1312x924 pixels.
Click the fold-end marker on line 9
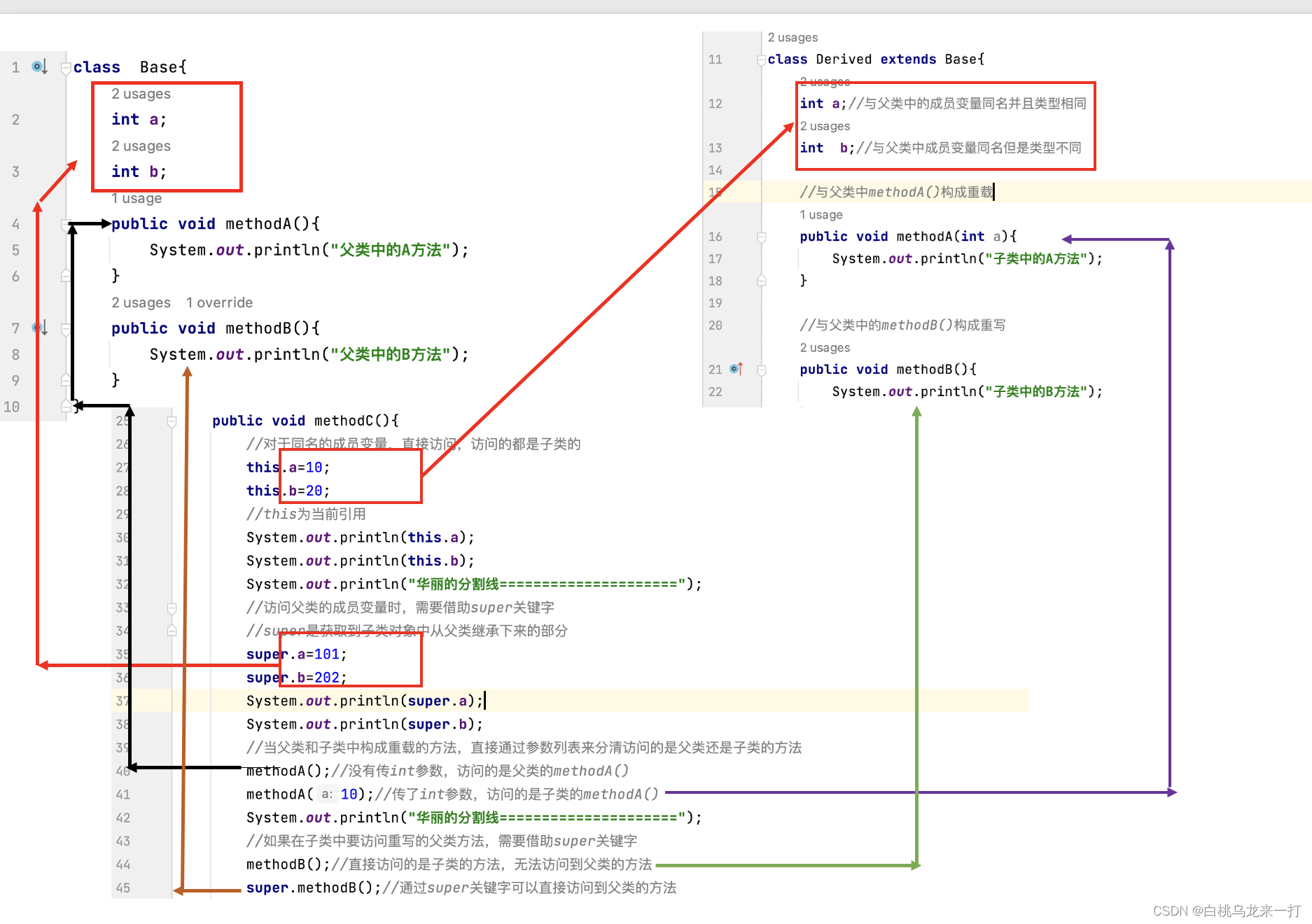click(66, 380)
